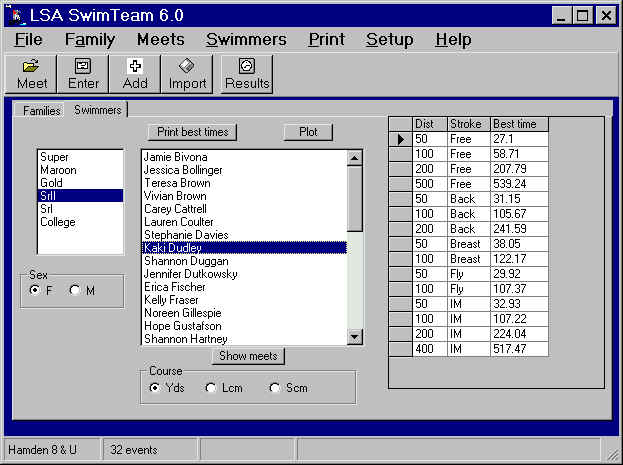The height and width of the screenshot is (465, 623).
Task: Click the best time cell 207.79
Action: pyautogui.click(x=520, y=169)
